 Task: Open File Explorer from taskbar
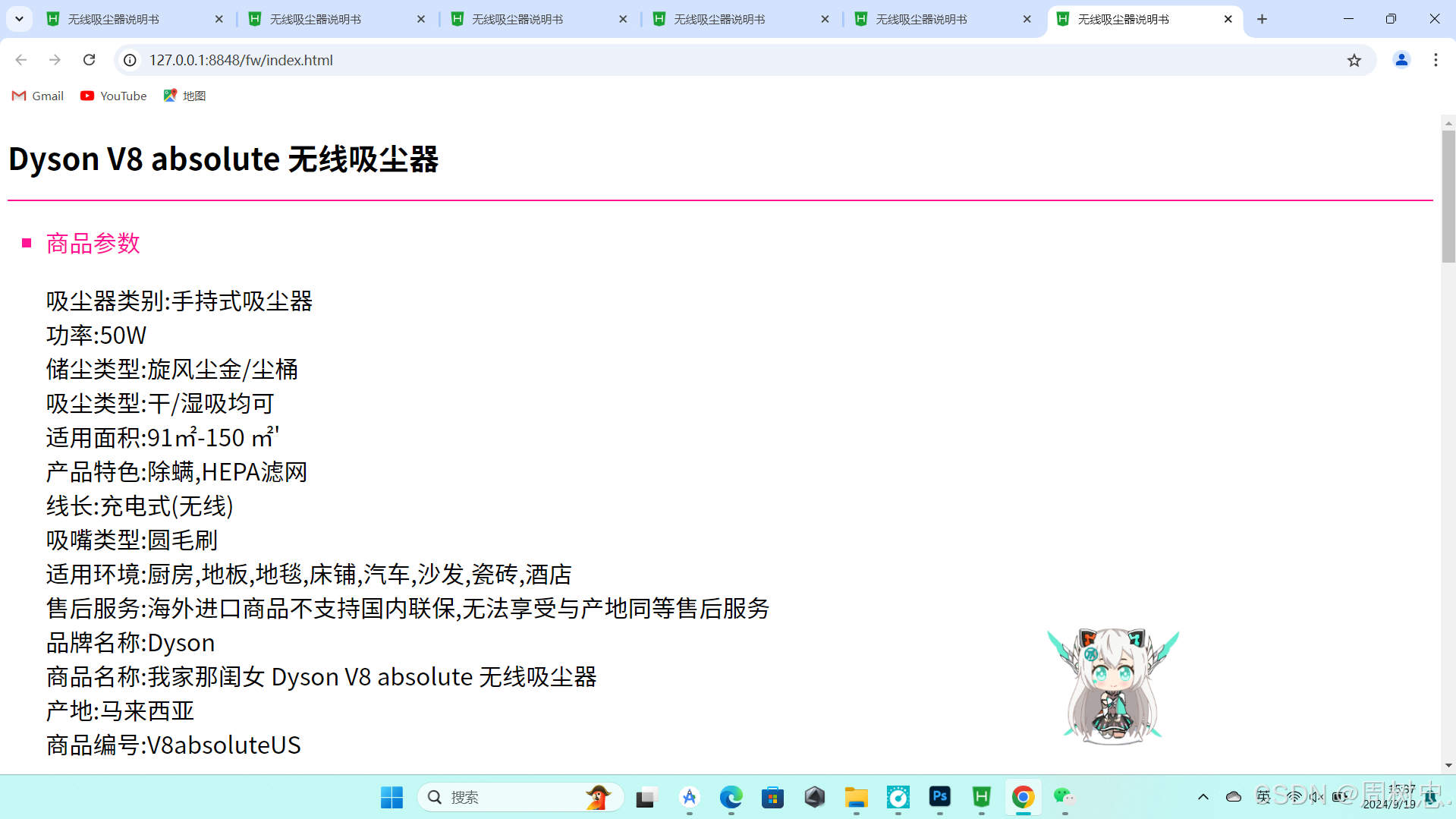[x=857, y=797]
